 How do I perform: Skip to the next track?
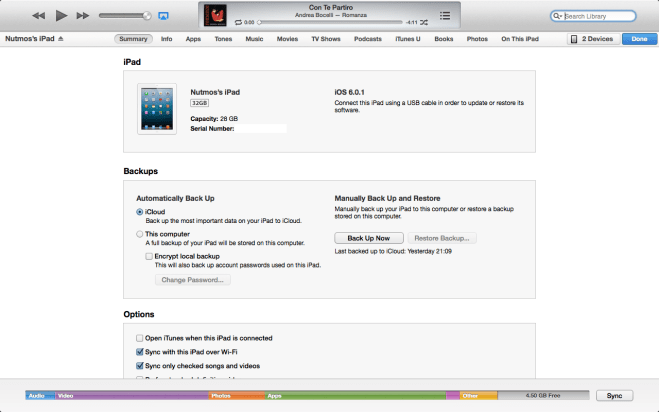point(83,16)
